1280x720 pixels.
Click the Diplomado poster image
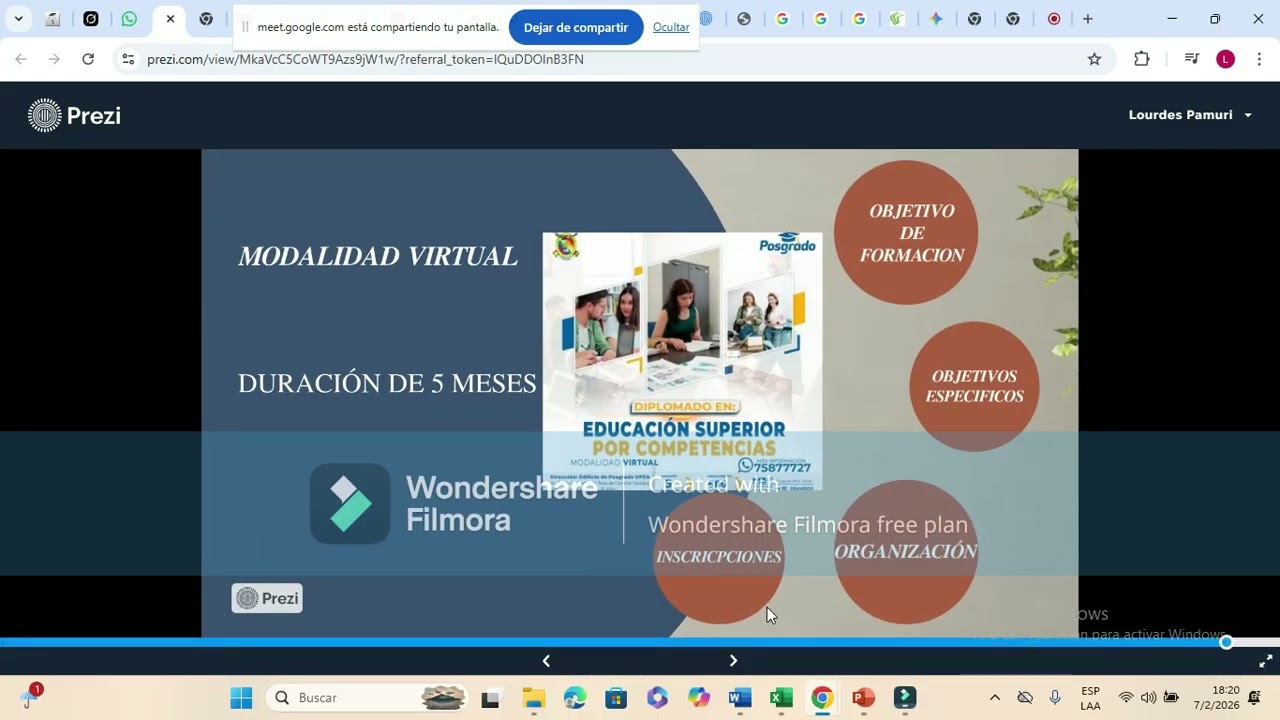(682, 361)
